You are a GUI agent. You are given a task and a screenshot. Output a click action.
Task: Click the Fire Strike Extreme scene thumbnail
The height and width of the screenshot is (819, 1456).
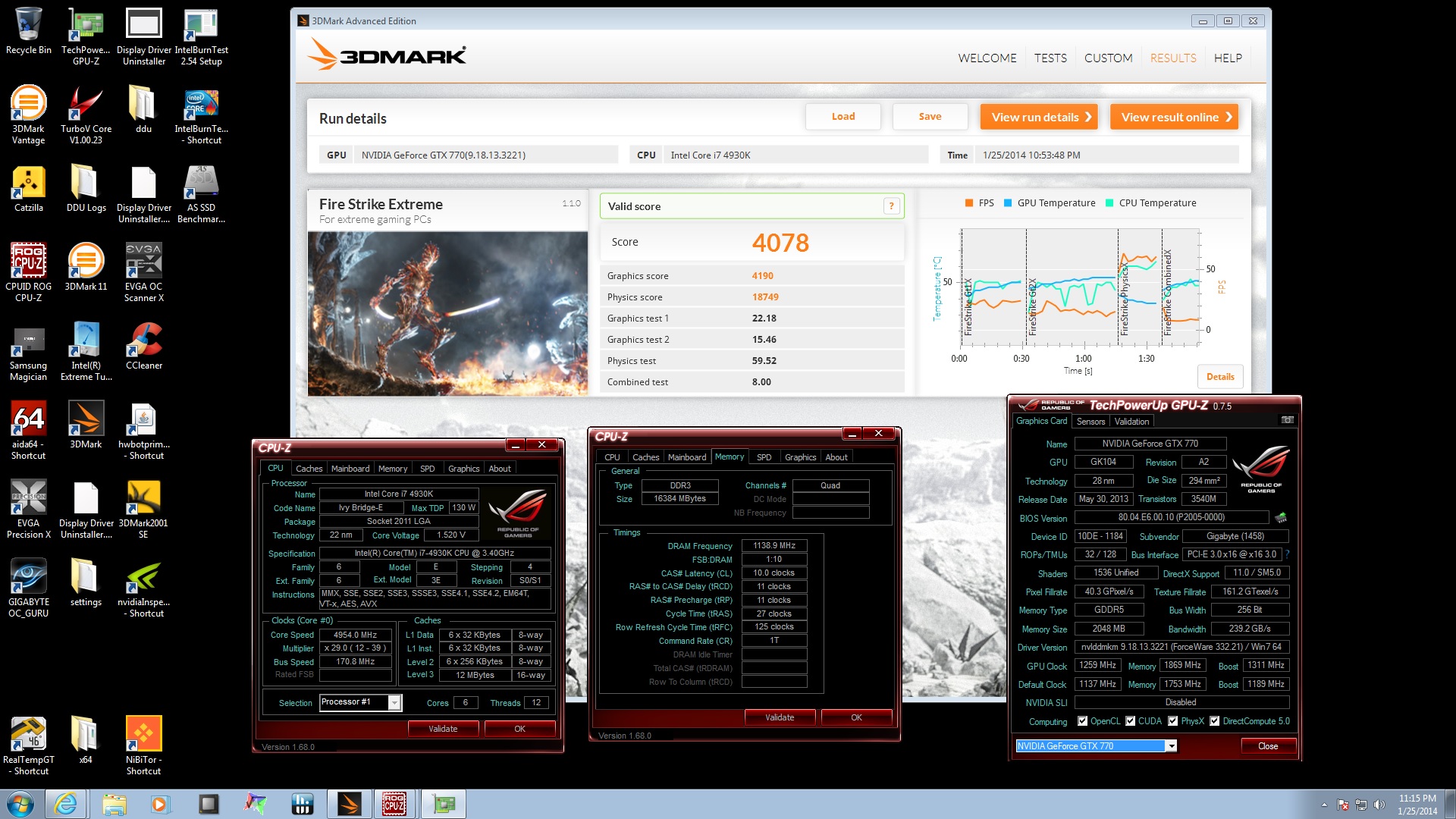pos(447,313)
